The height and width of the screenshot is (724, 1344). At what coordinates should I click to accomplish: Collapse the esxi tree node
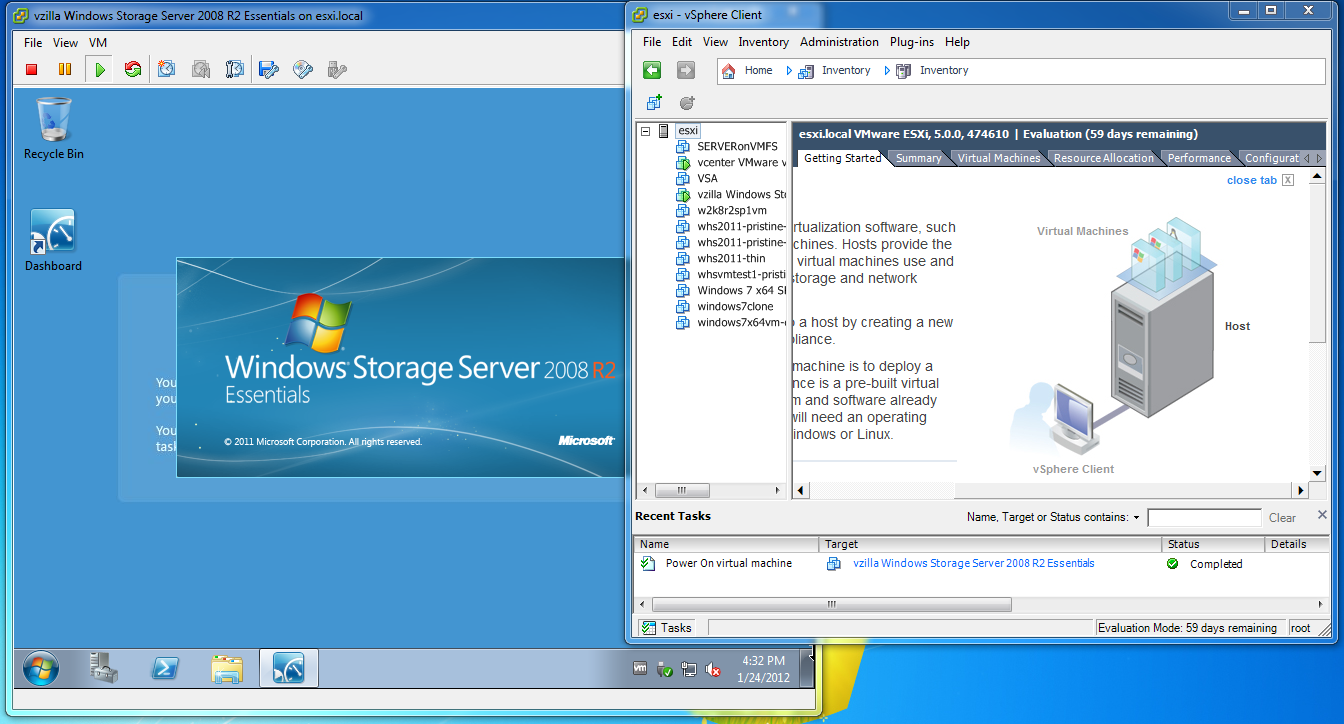(646, 131)
